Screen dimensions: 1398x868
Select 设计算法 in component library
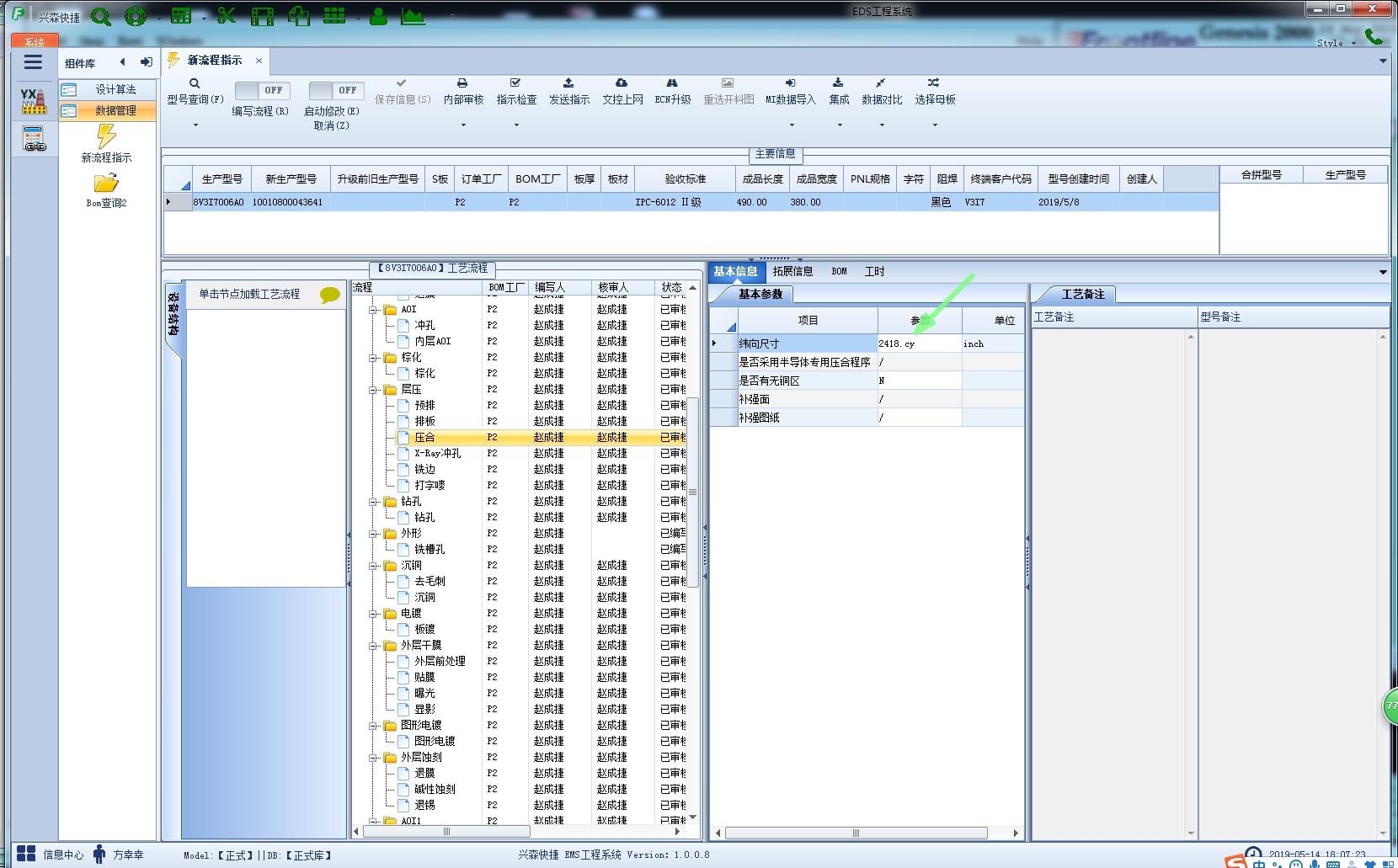tap(108, 89)
